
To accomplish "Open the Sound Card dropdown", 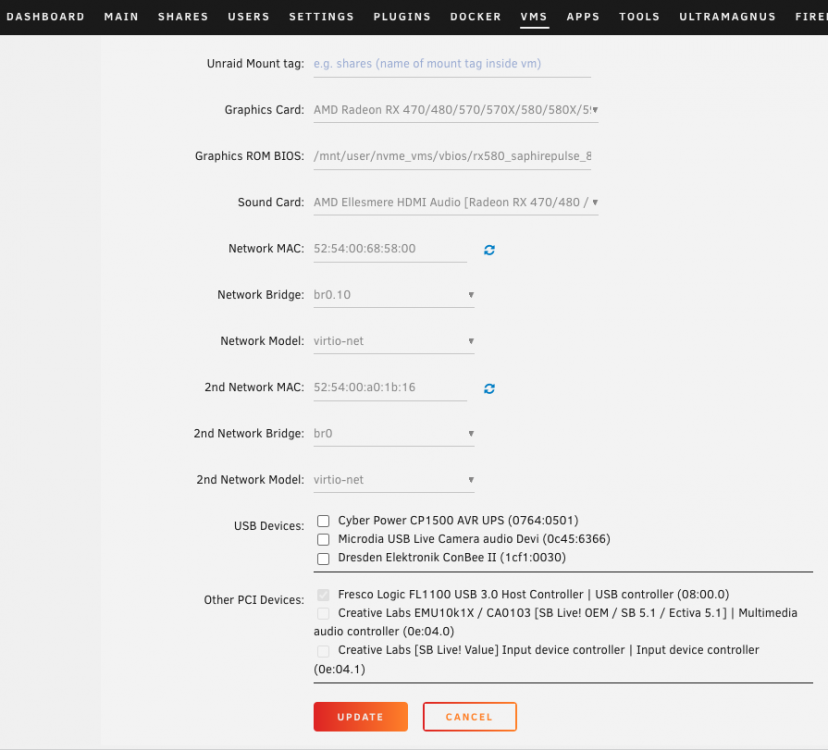I will (x=456, y=202).
